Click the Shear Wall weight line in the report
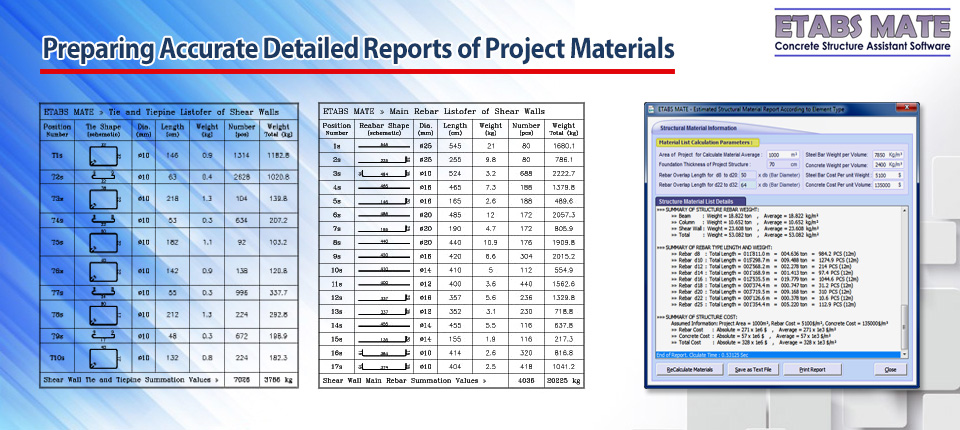This screenshot has width=960, height=430. point(745,228)
